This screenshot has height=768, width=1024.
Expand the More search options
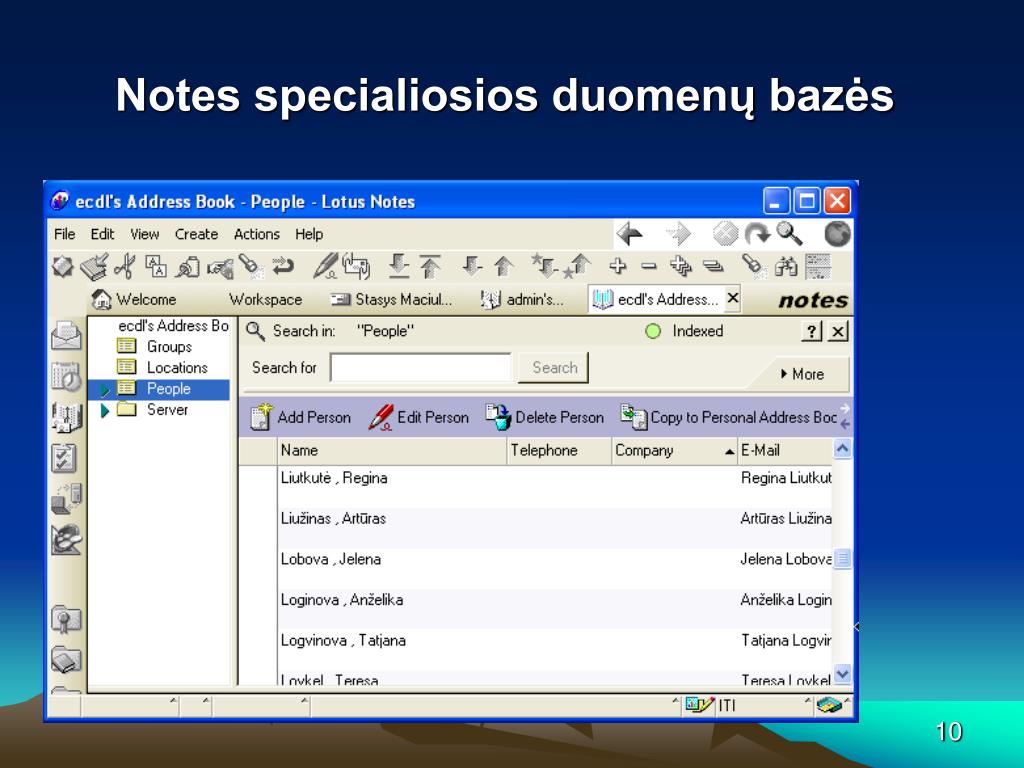803,374
